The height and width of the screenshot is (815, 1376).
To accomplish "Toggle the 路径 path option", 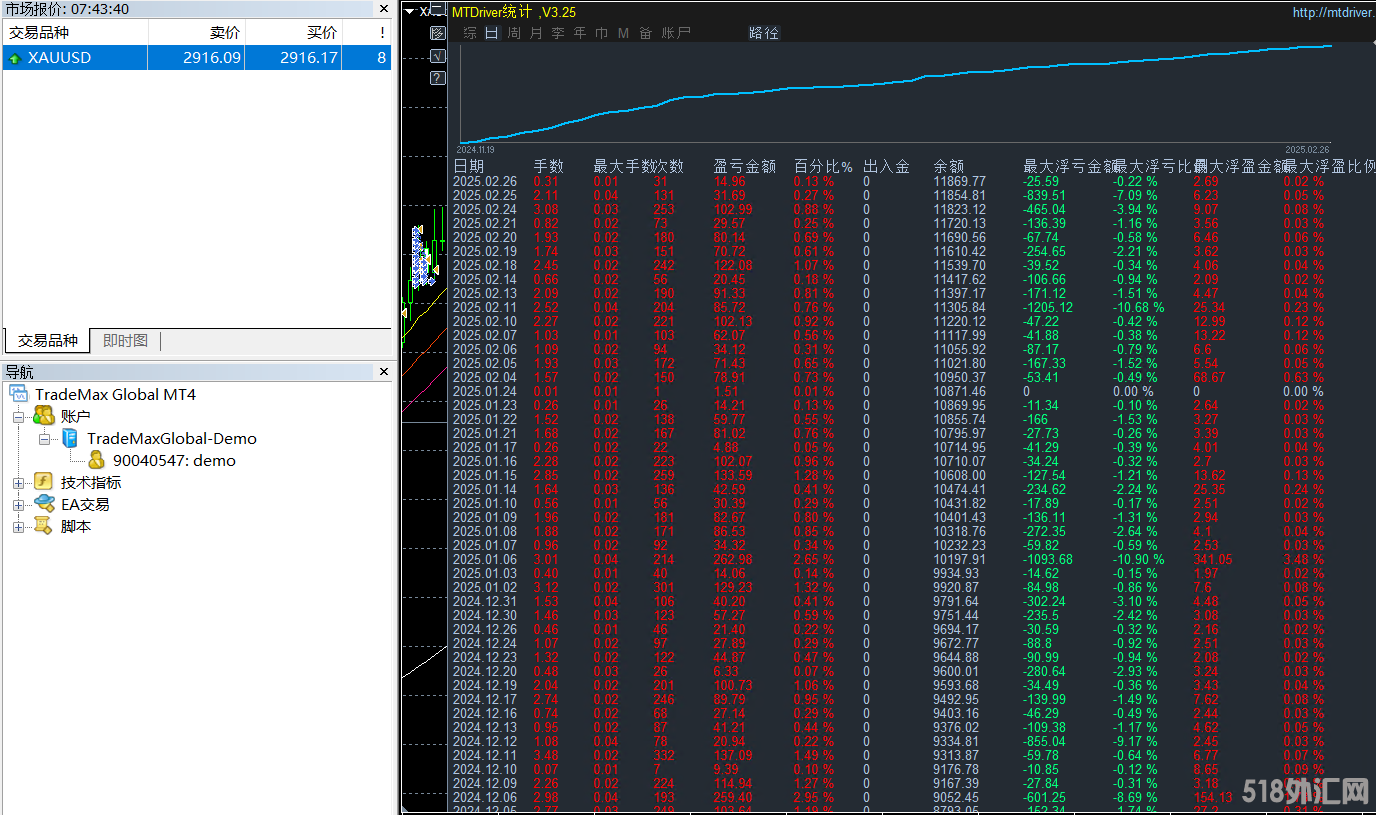I will (763, 33).
